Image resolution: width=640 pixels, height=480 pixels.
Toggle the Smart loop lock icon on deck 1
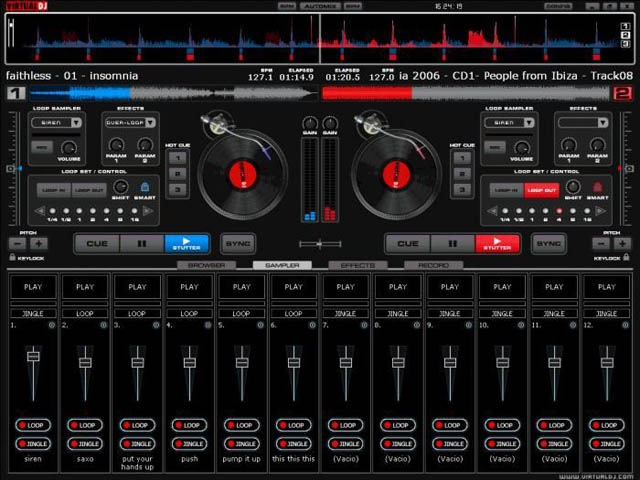[x=144, y=187]
